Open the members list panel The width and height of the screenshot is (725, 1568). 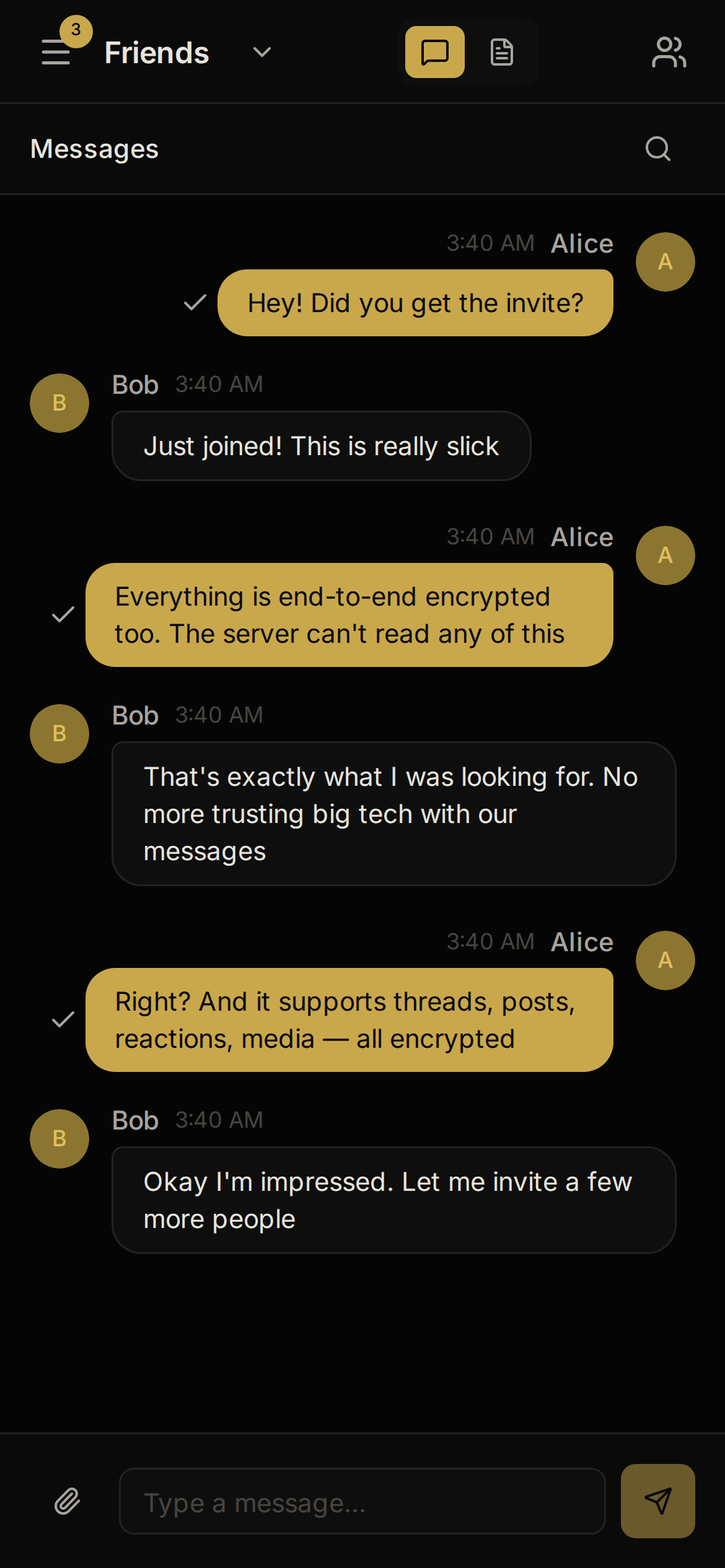669,52
